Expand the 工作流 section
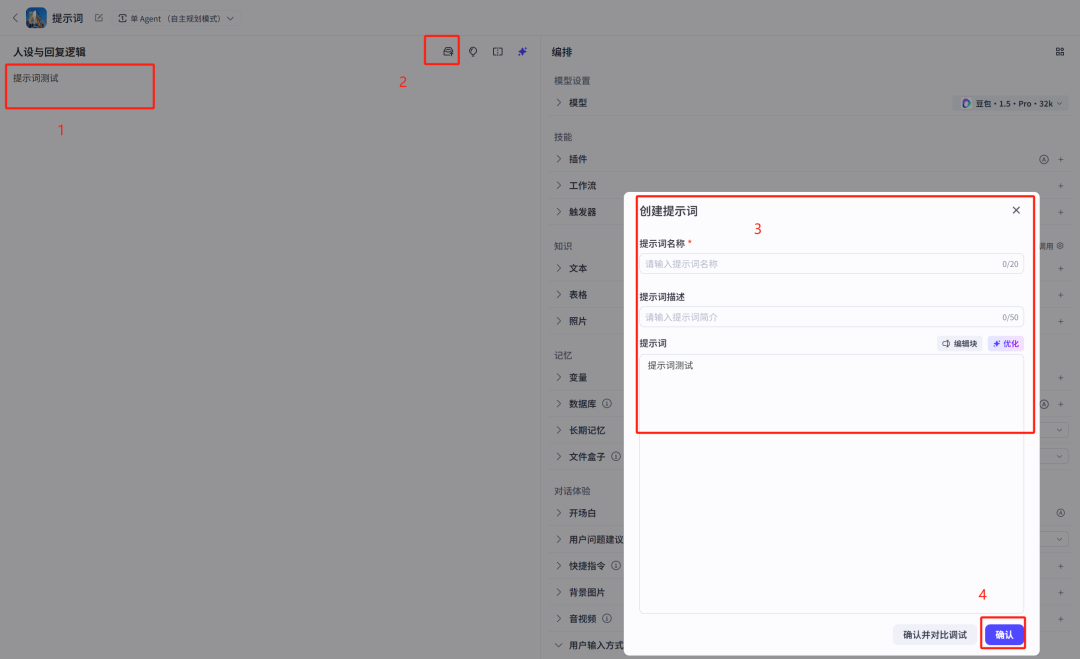The image size is (1080, 659). point(559,185)
